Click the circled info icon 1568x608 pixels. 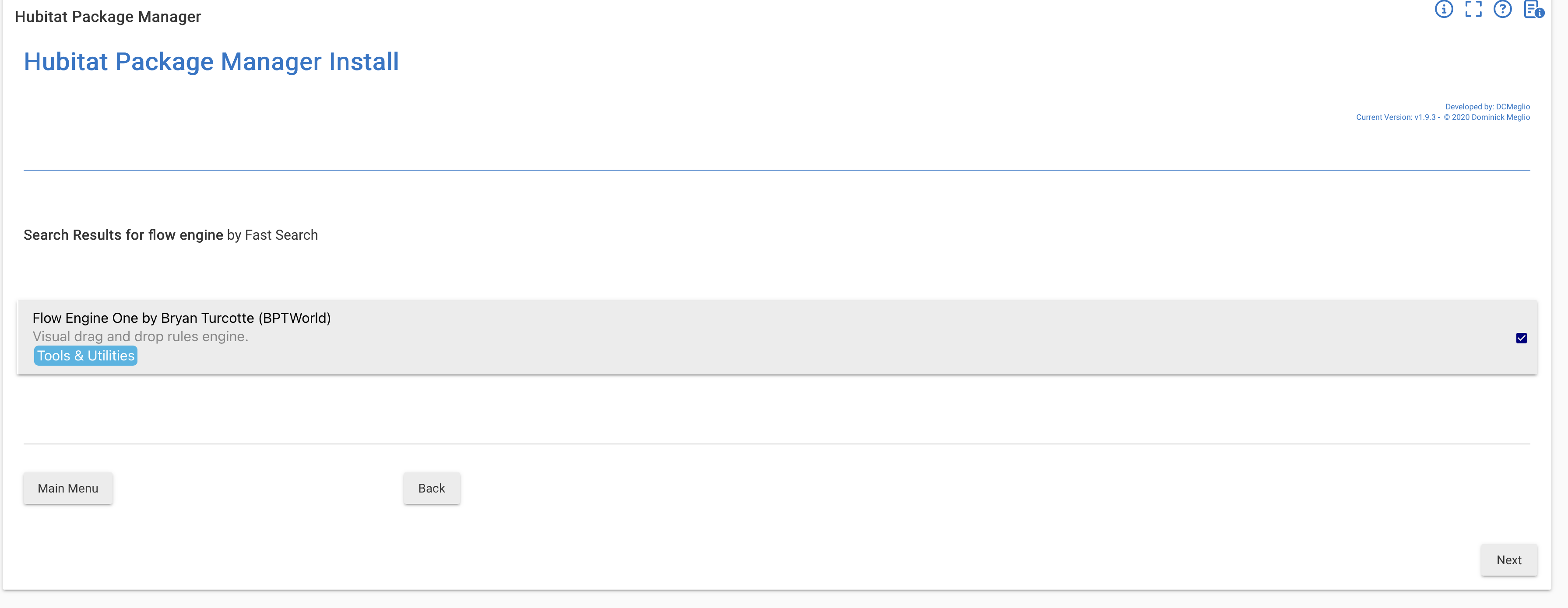pyautogui.click(x=1443, y=9)
